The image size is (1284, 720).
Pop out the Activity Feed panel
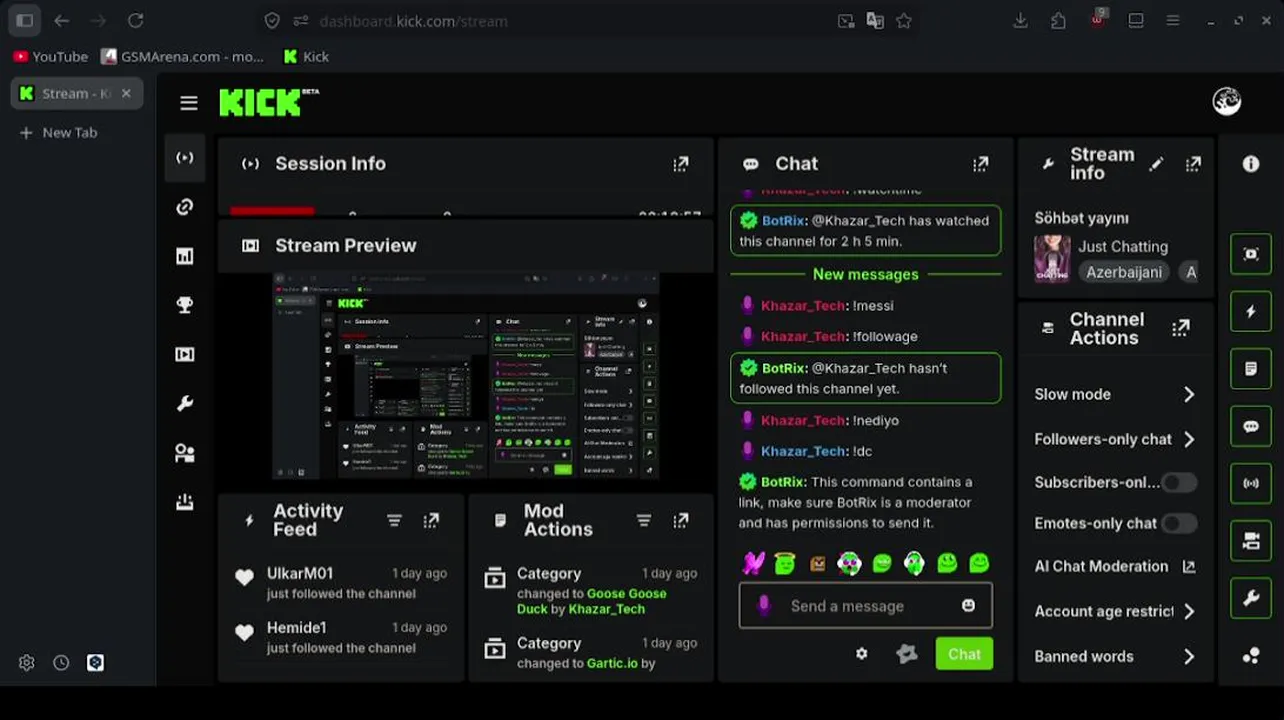[x=431, y=520]
